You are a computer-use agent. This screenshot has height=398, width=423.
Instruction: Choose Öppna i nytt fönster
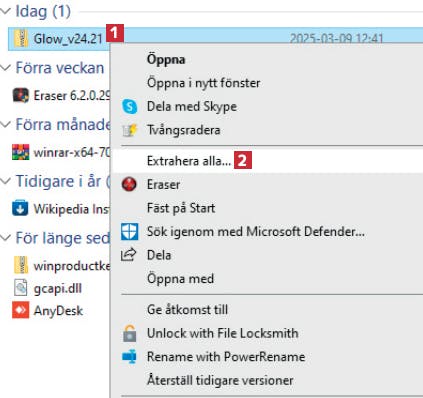tap(203, 83)
